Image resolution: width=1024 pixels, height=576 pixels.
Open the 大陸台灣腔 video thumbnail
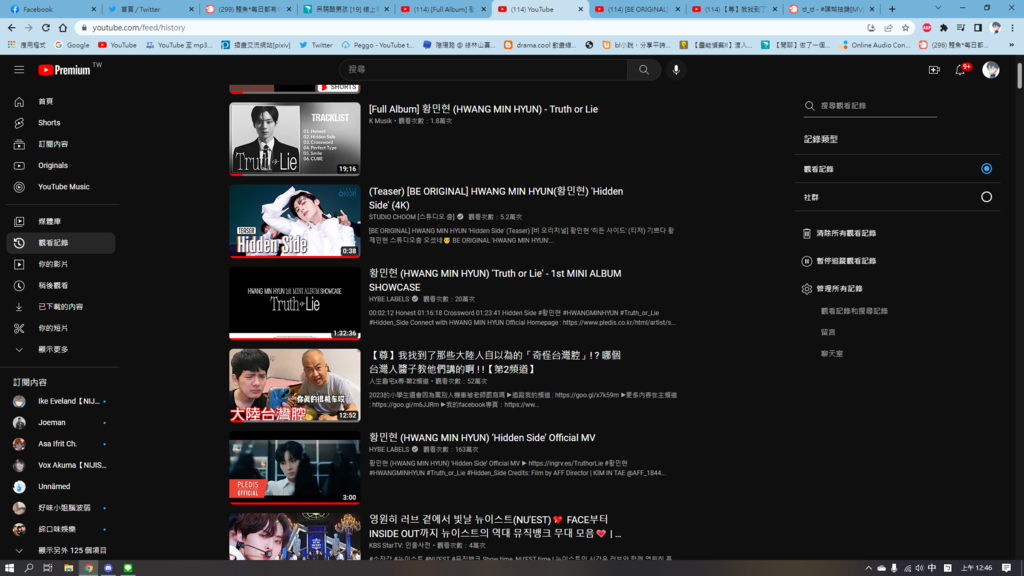pyautogui.click(x=295, y=385)
